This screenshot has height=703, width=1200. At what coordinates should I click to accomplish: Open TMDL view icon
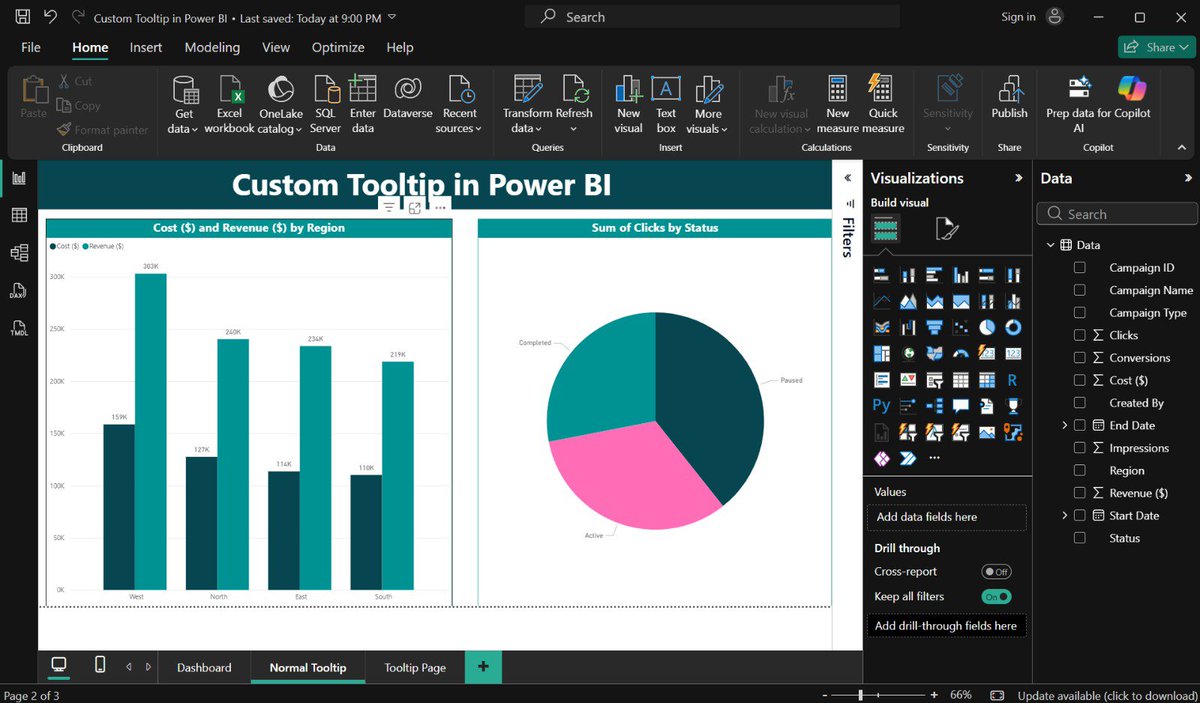18,328
